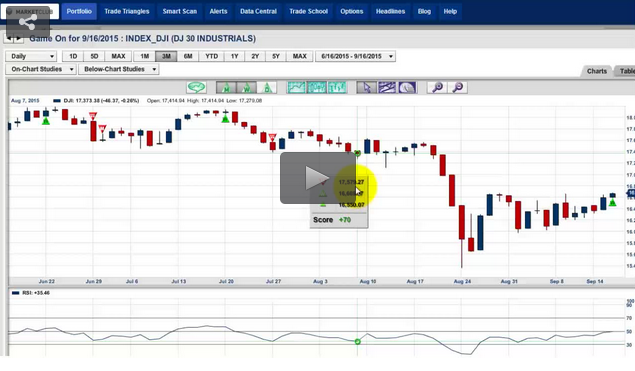This screenshot has height=371, width=635.
Task: Click the zoom in magnifier icon
Action: pos(437,87)
